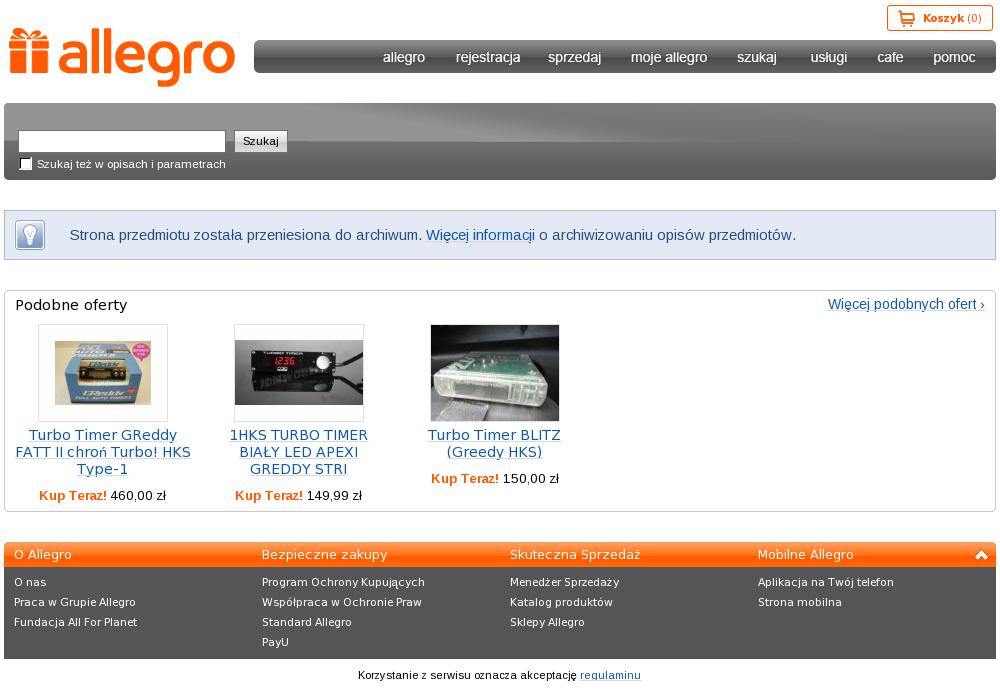
Task: Open Menedżer Sprzedaży link
Action: [x=564, y=582]
